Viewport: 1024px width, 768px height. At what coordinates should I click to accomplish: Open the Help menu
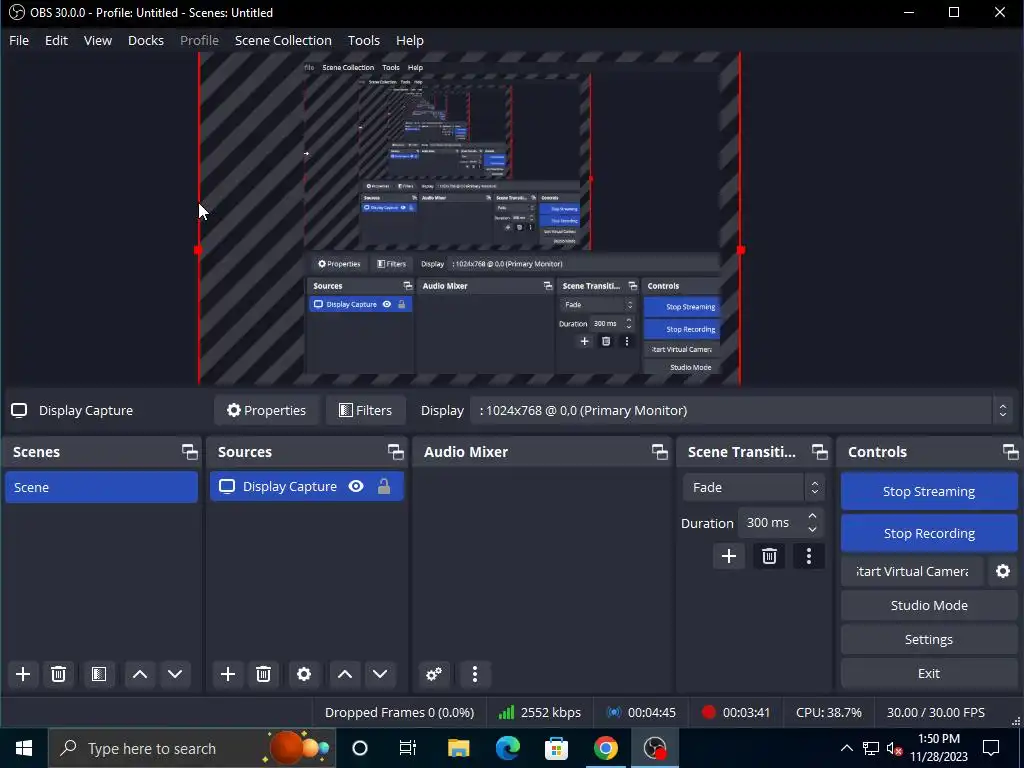(409, 40)
